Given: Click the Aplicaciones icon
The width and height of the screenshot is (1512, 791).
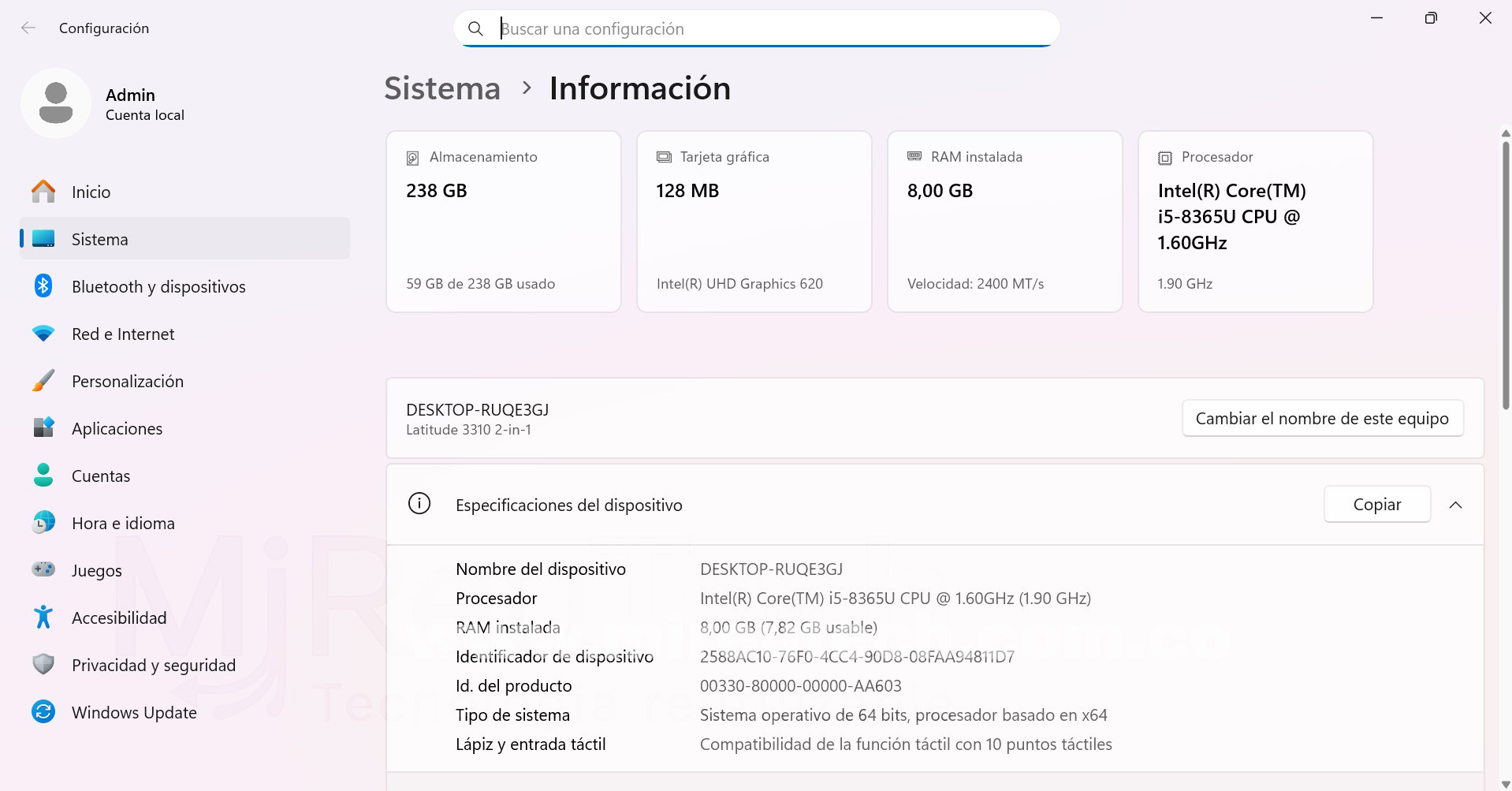Looking at the screenshot, I should [43, 428].
